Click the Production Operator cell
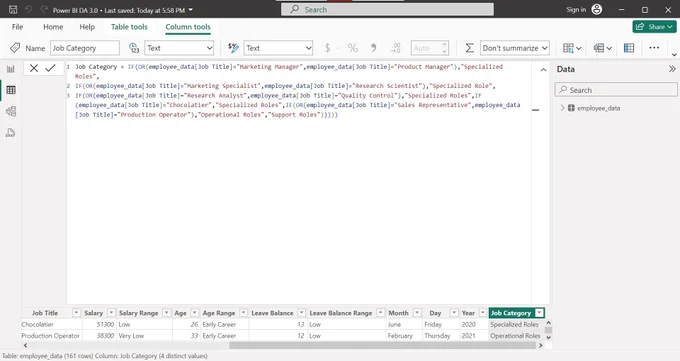680x361 pixels. [x=51, y=335]
